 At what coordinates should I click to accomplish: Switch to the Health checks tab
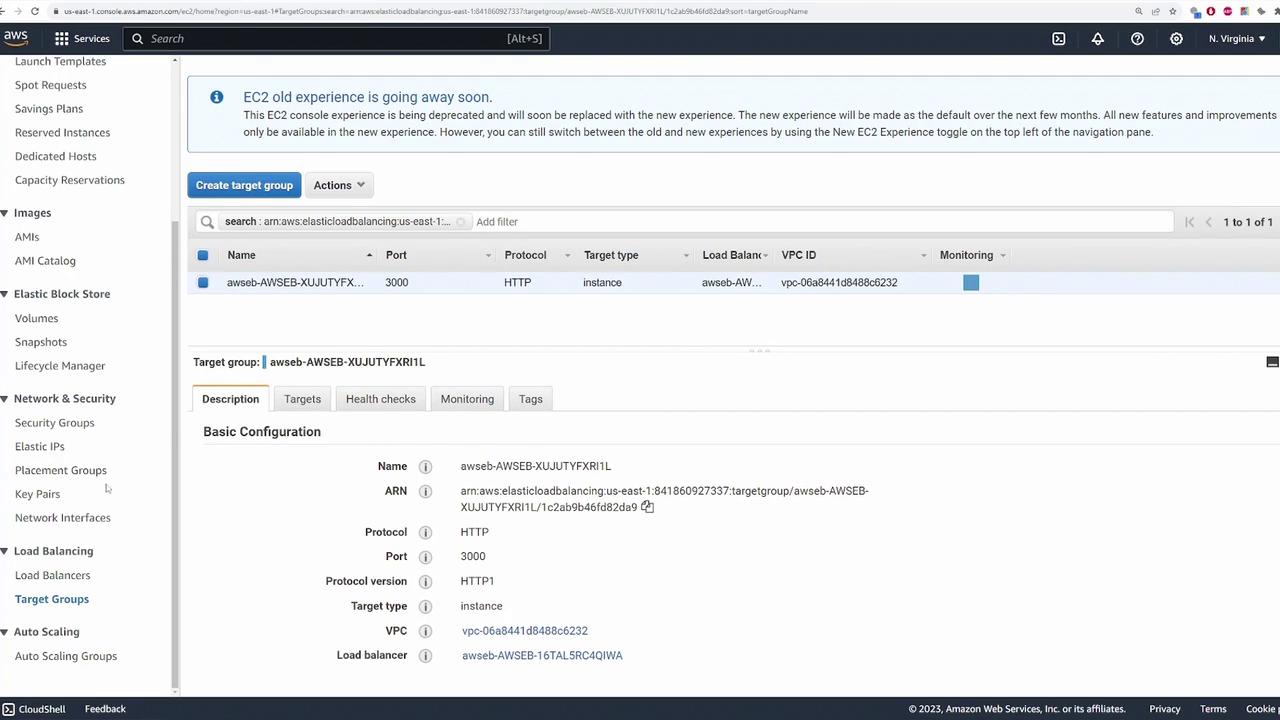click(x=381, y=399)
